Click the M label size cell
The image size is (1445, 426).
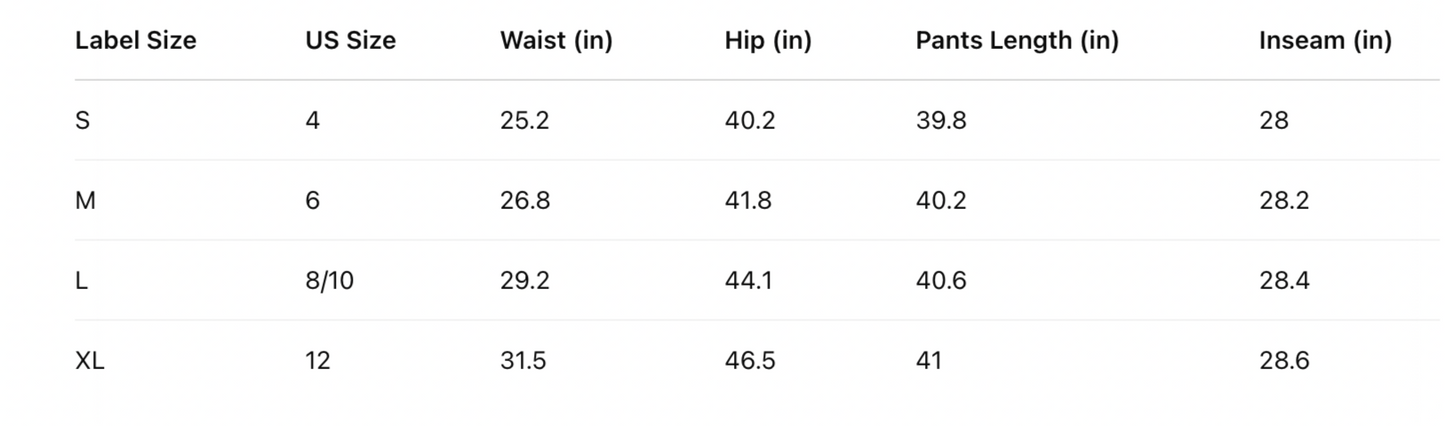[x=85, y=201]
